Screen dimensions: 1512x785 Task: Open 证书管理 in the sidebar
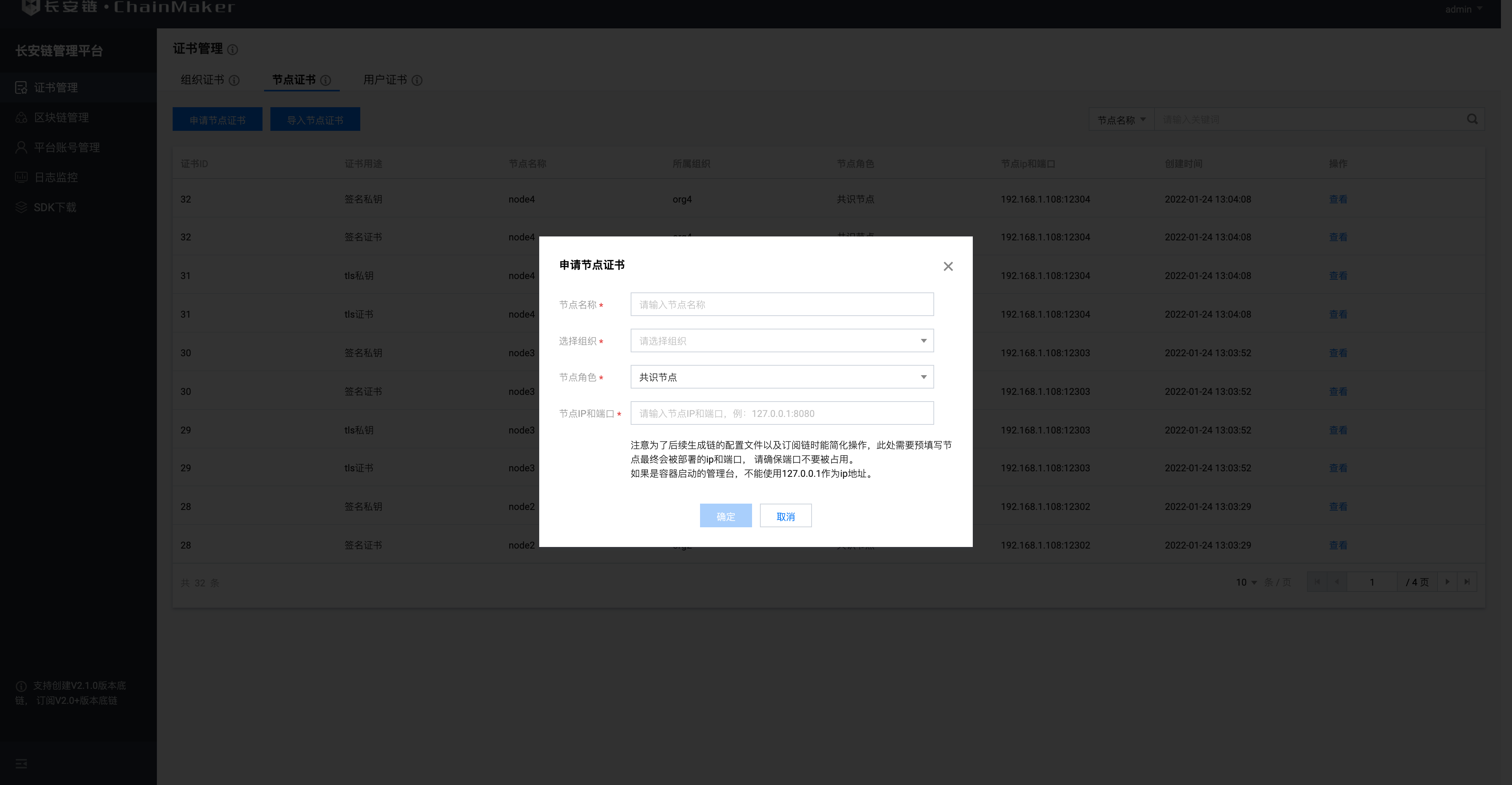(78, 87)
